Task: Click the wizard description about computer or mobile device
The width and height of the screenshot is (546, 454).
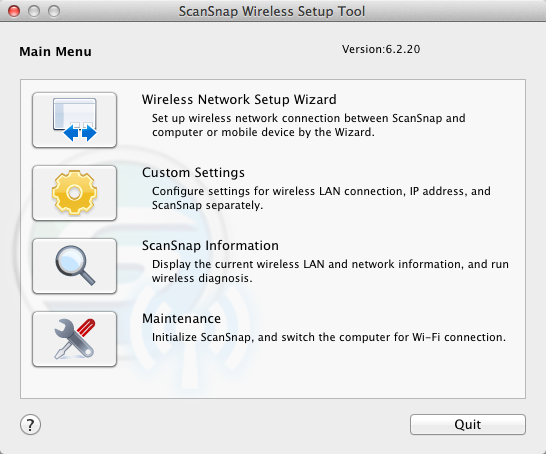Action: [x=309, y=125]
